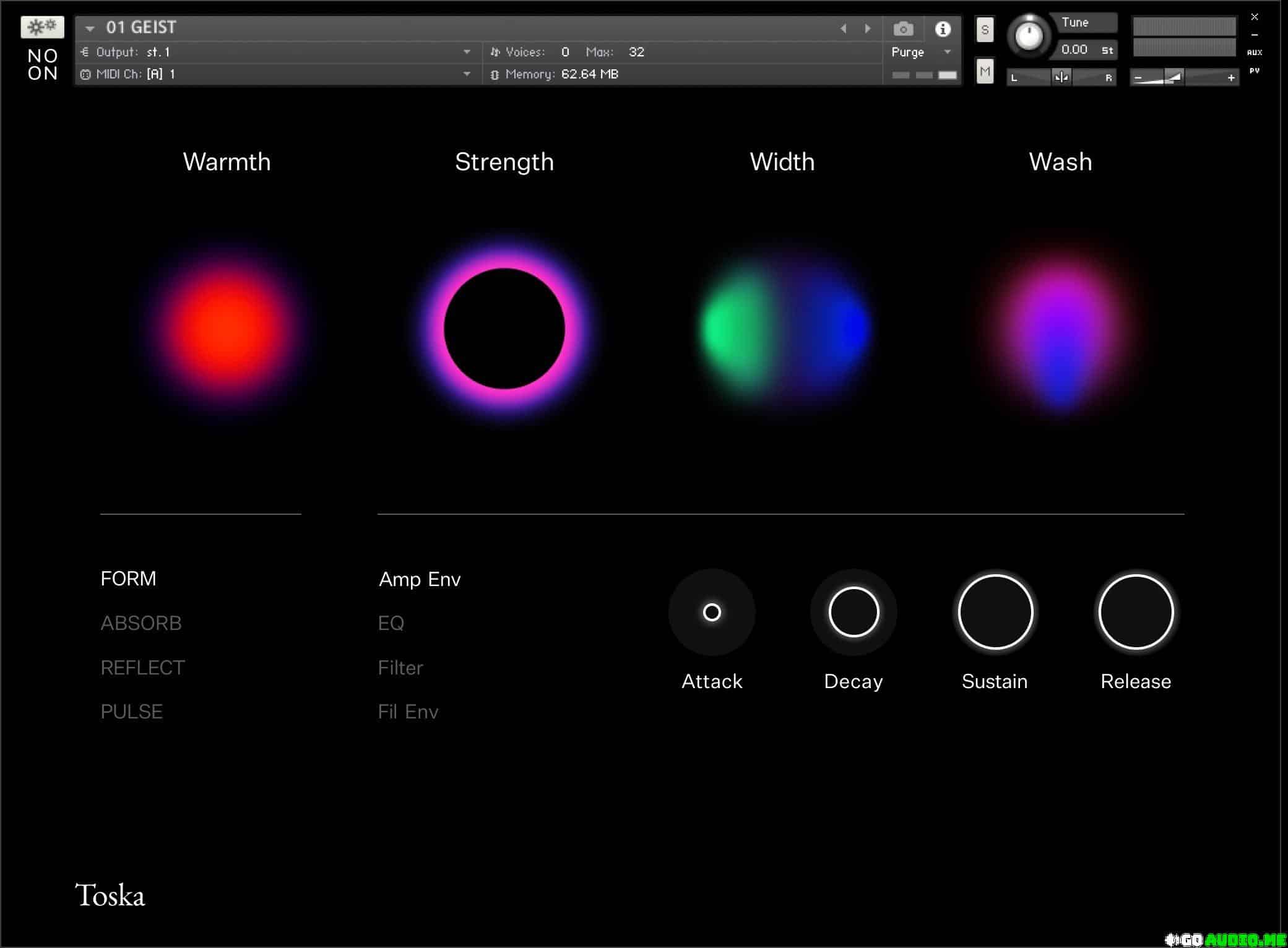
Task: Click the Attack label
Action: 712,681
